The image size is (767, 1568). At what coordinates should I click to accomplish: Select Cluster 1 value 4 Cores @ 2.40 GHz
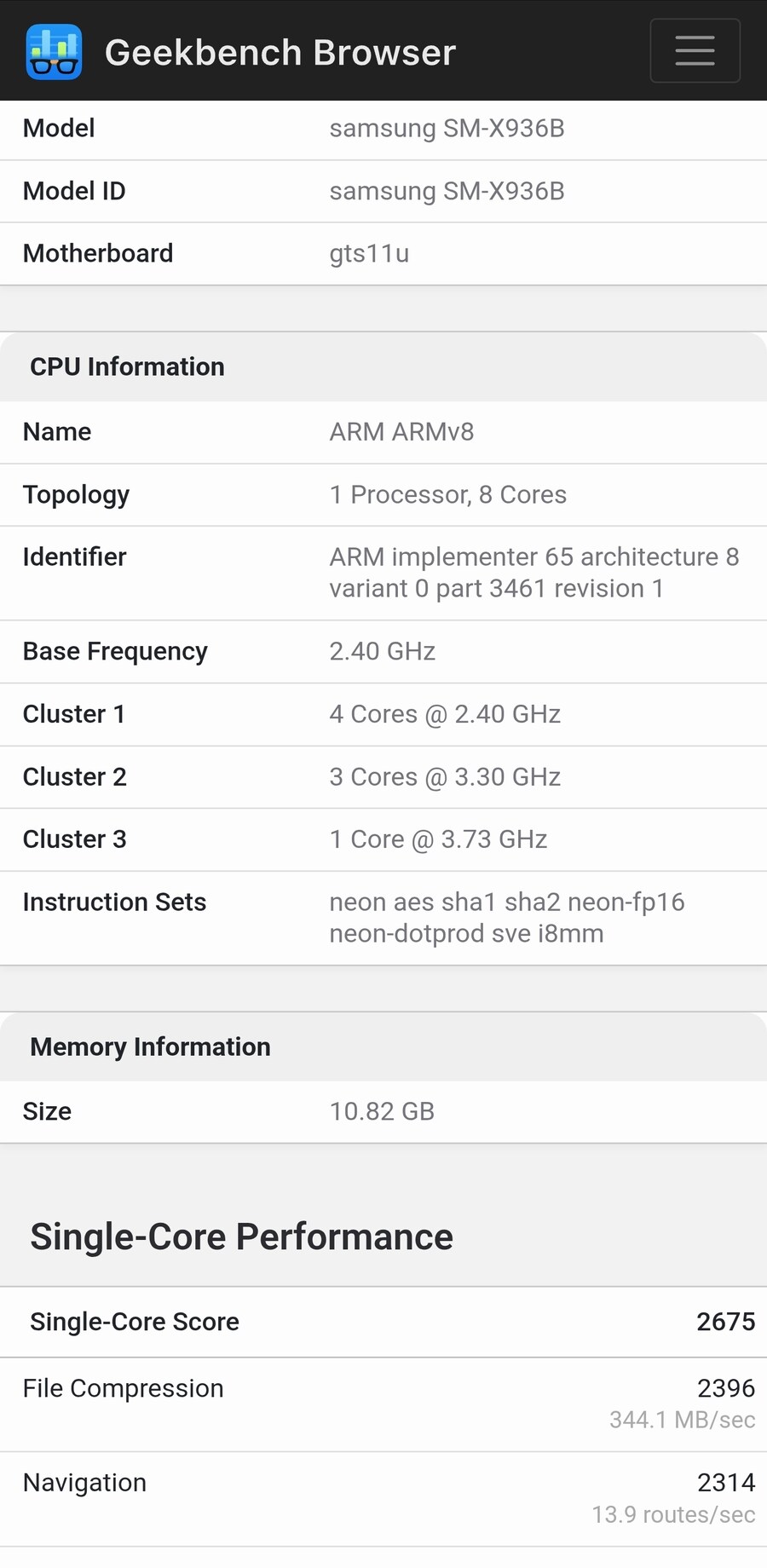click(x=445, y=714)
